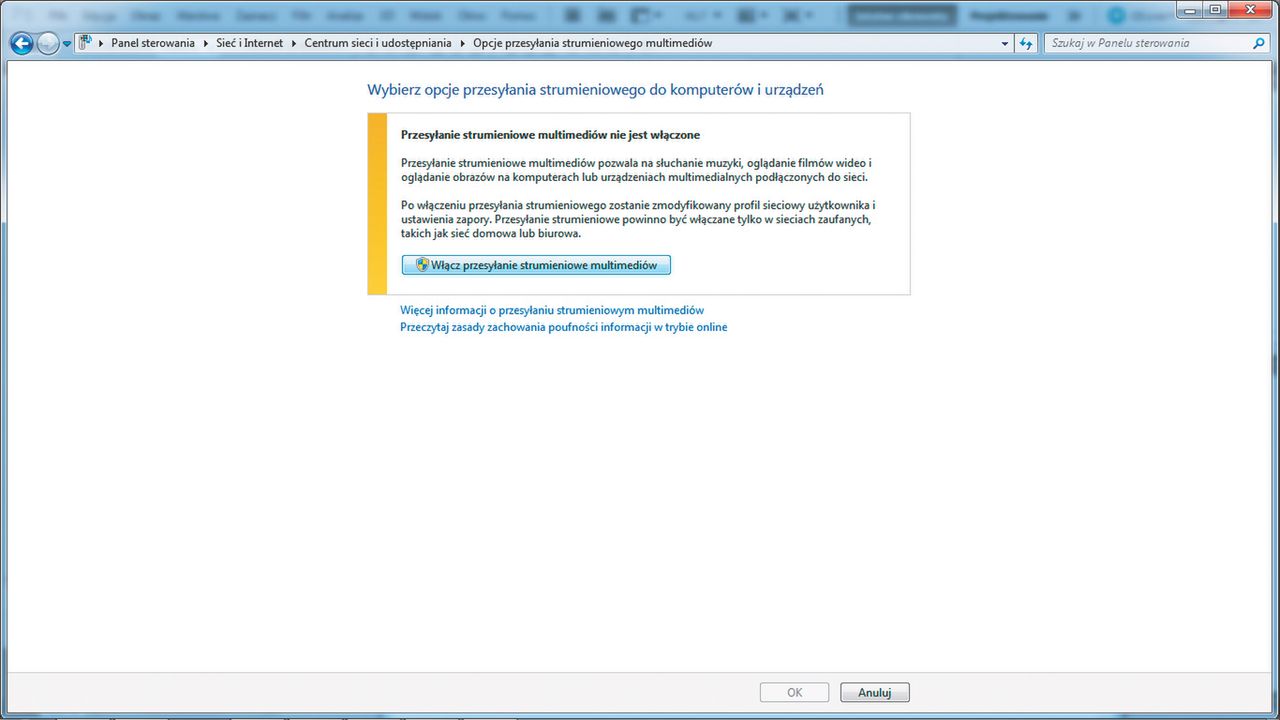Close the window with red X
This screenshot has width=1280, height=720.
coord(1250,9)
